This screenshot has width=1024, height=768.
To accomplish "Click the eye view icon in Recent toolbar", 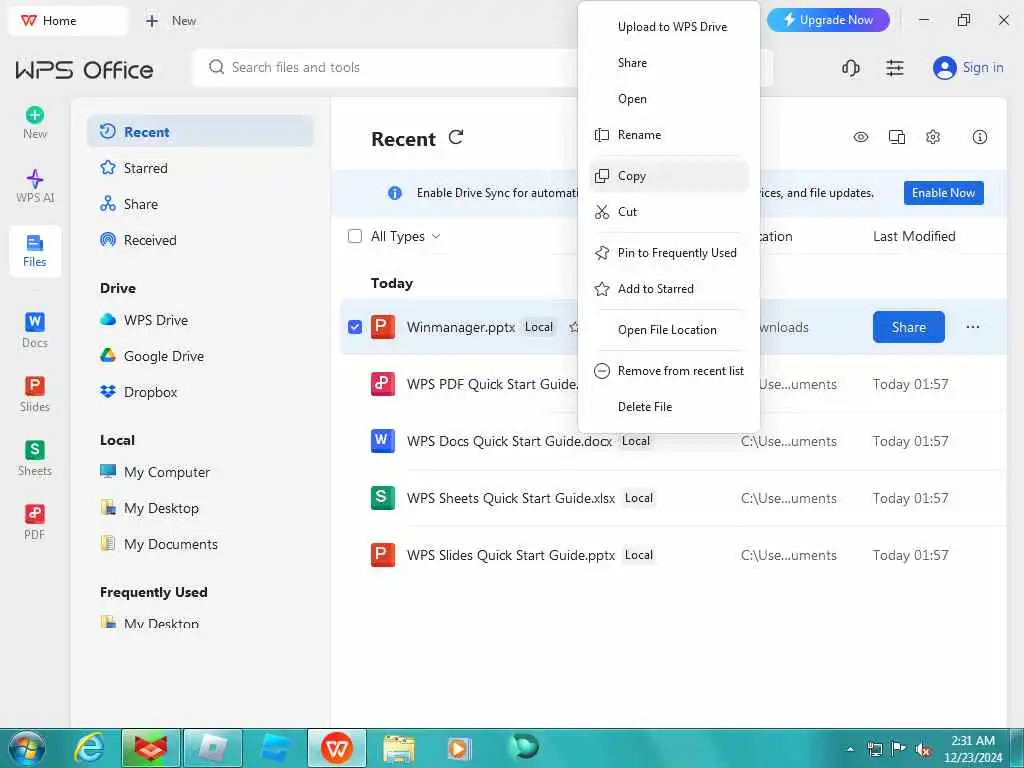I will 861,137.
